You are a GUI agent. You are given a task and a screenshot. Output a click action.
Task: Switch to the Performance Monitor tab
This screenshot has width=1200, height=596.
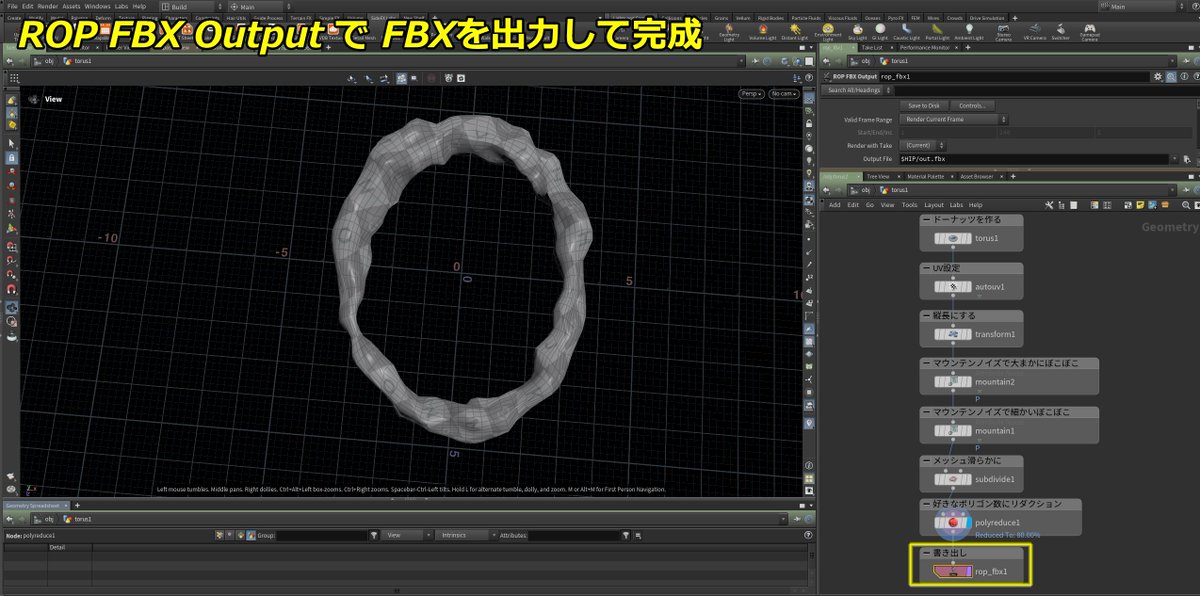coord(925,47)
